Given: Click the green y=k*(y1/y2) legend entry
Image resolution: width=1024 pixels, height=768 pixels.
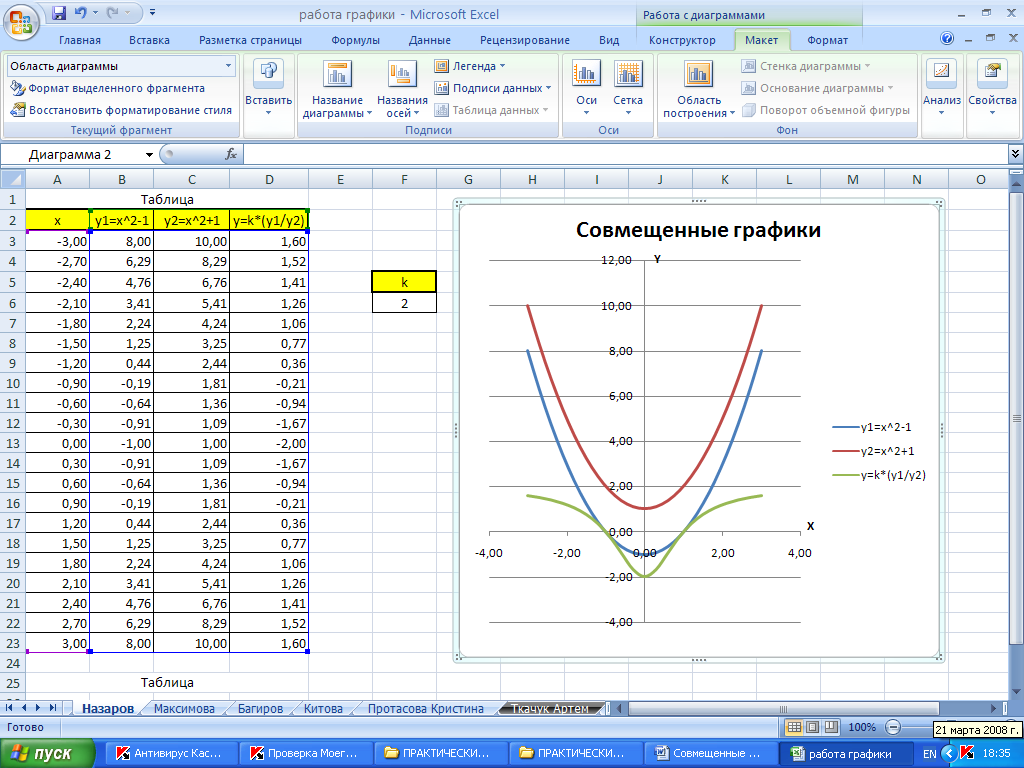Looking at the screenshot, I should click(x=879, y=475).
